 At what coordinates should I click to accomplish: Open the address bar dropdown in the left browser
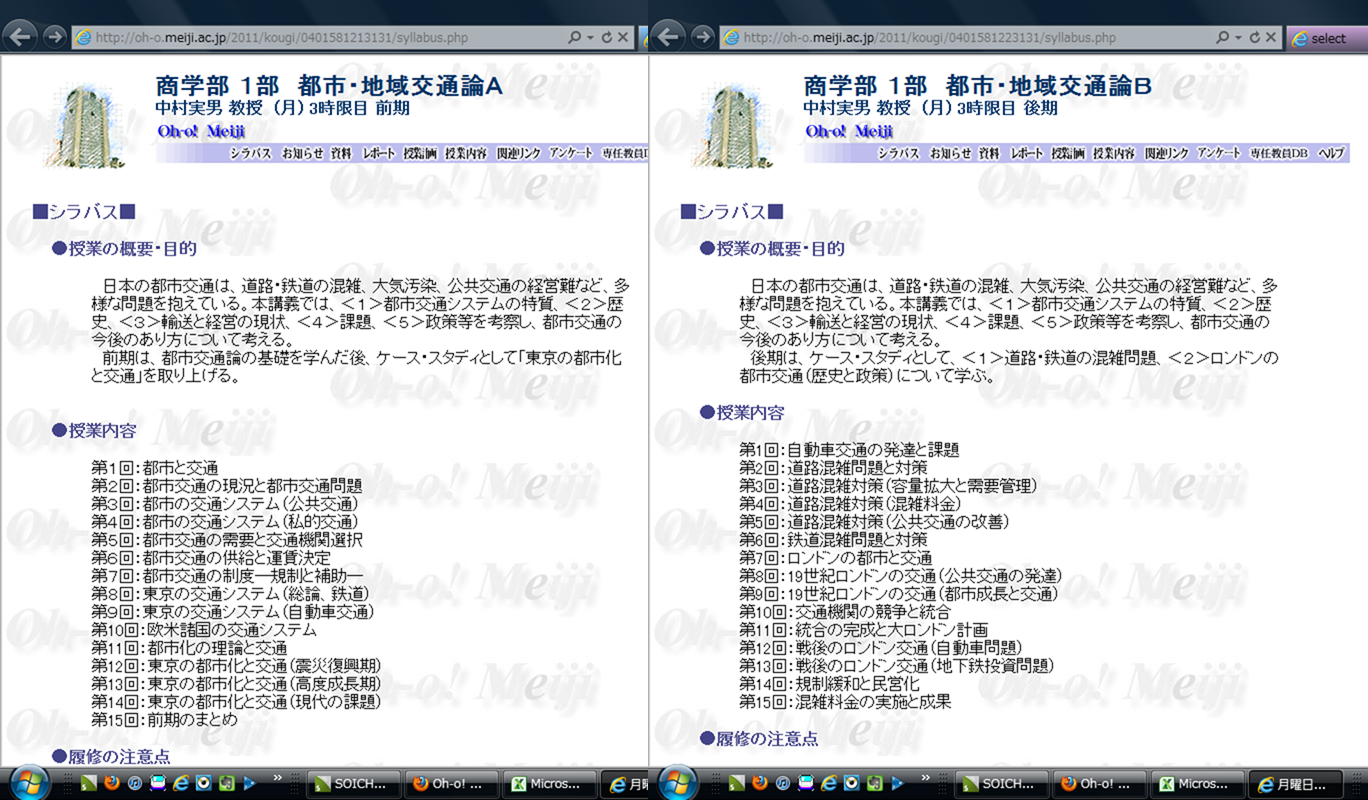click(x=589, y=38)
